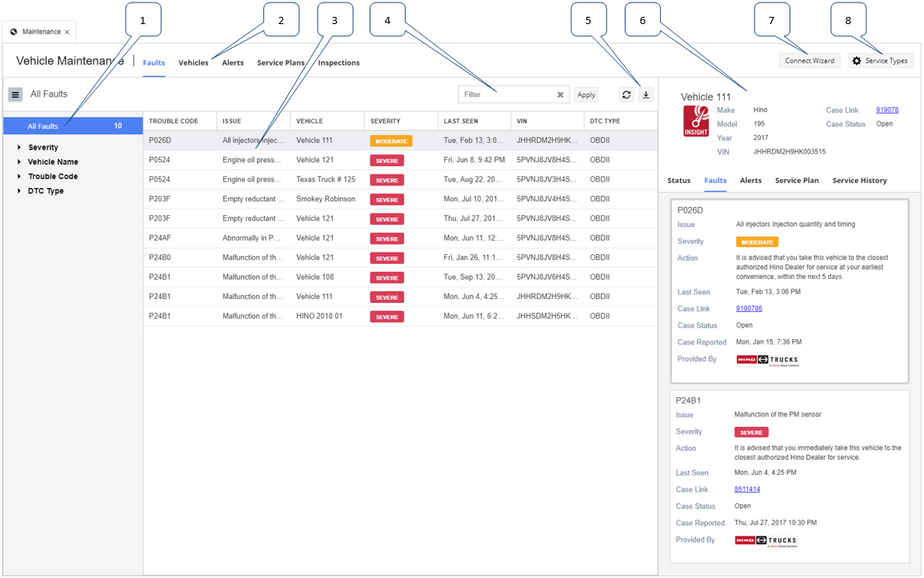This screenshot has height=578, width=924.
Task: Click the Connect Wizard button
Action: click(x=810, y=61)
